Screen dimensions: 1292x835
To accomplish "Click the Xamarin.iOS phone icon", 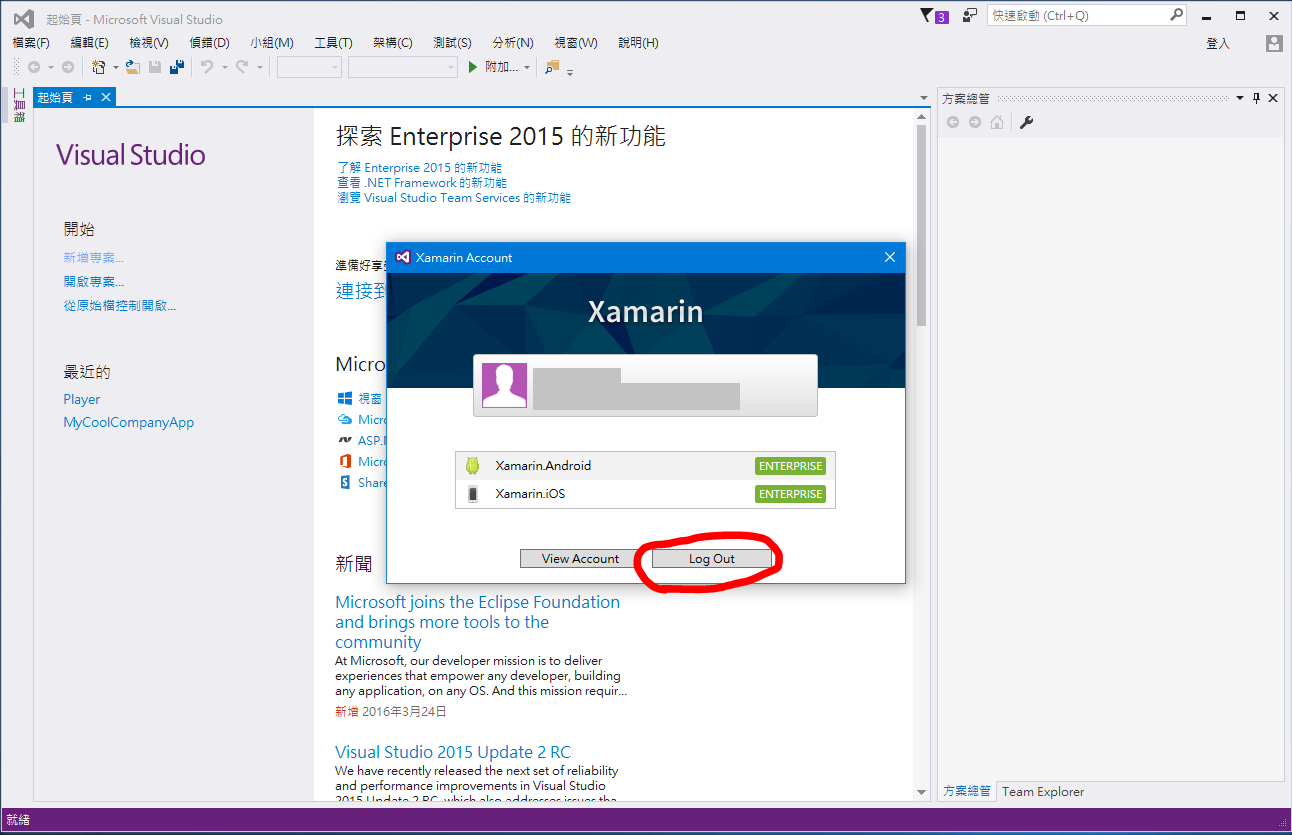I will (x=473, y=494).
